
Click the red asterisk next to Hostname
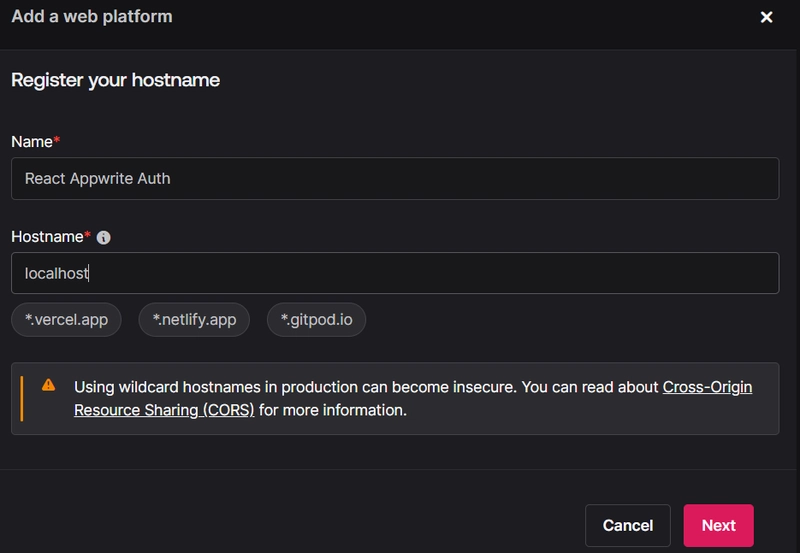(x=87, y=234)
